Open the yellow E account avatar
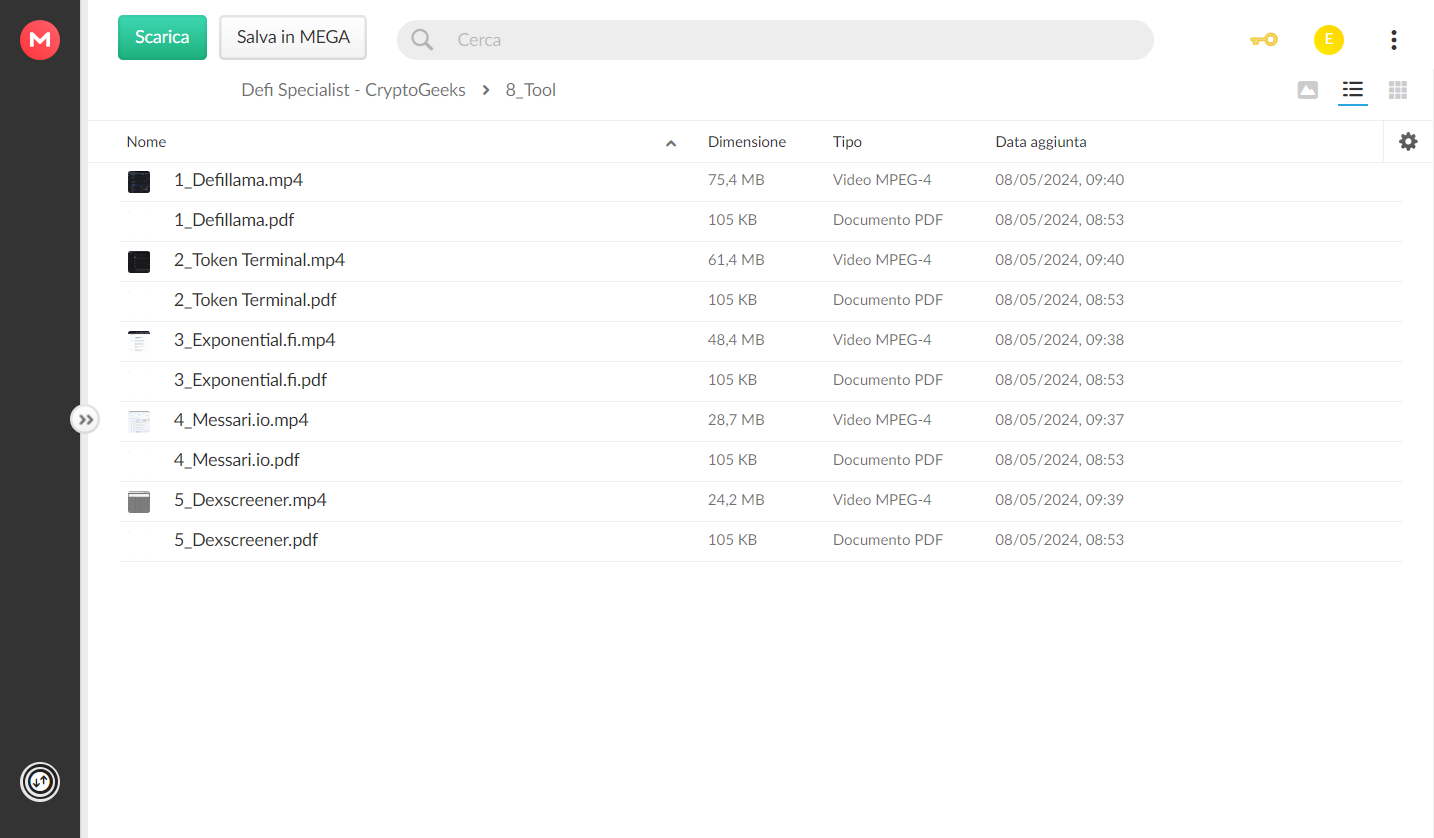The width and height of the screenshot is (1434, 838). pyautogui.click(x=1328, y=40)
